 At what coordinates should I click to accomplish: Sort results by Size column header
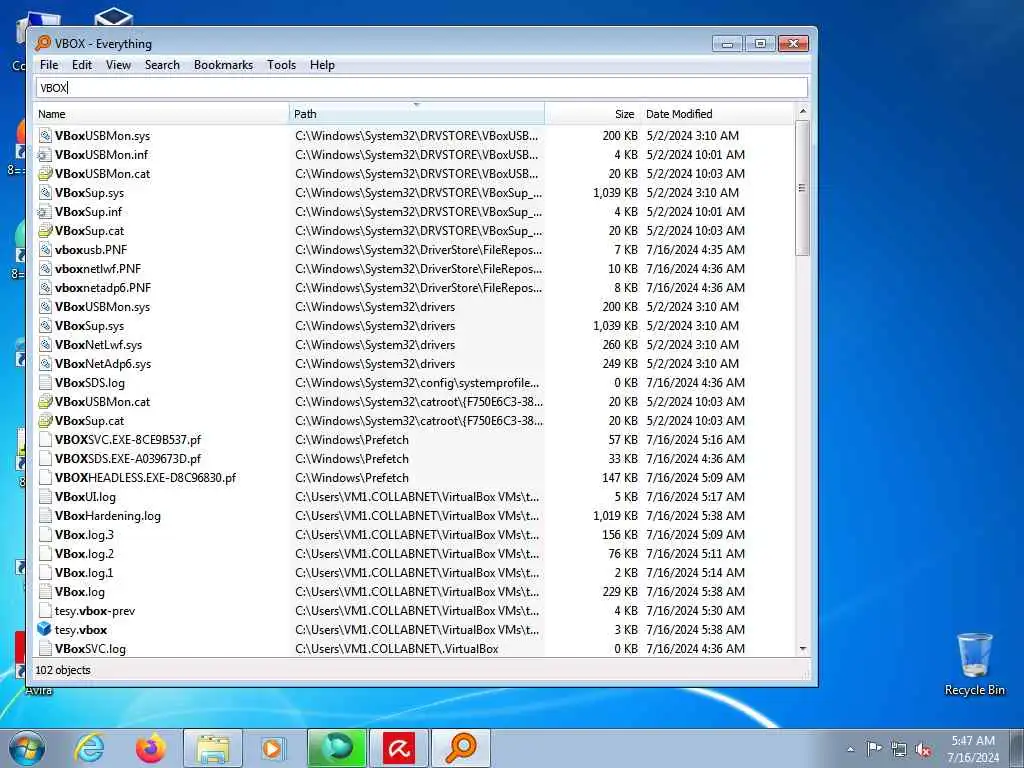tap(592, 114)
